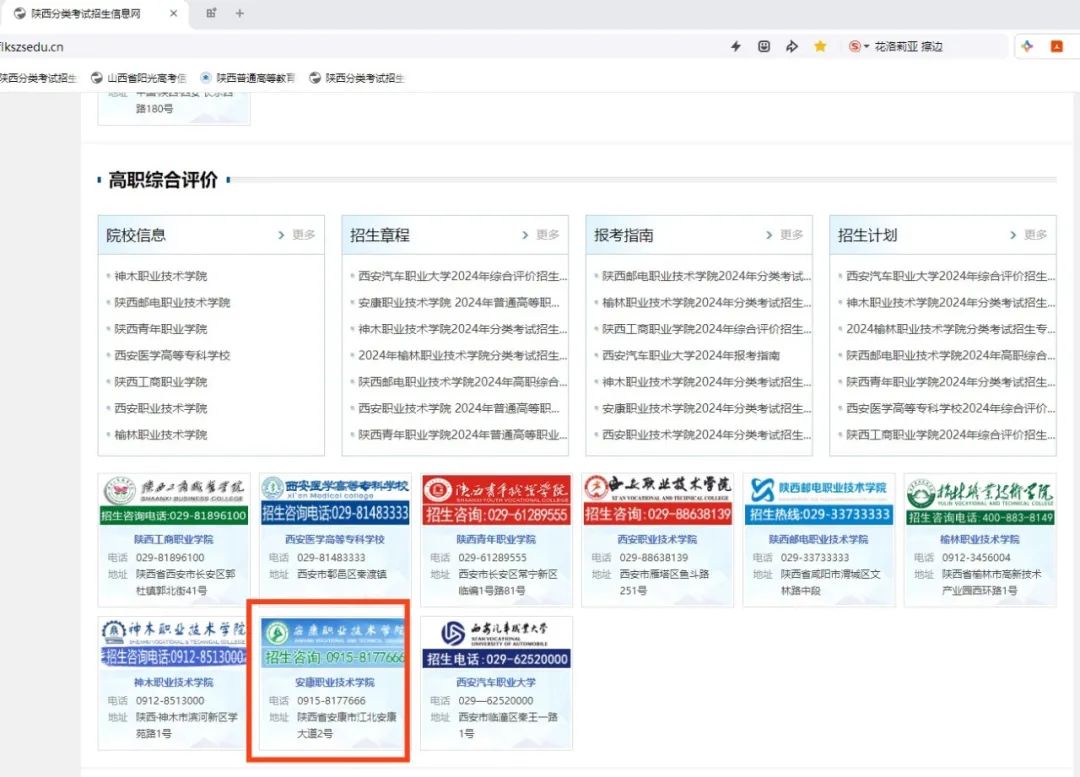Click the orange extension icon in toolbar

pyautogui.click(x=1056, y=46)
